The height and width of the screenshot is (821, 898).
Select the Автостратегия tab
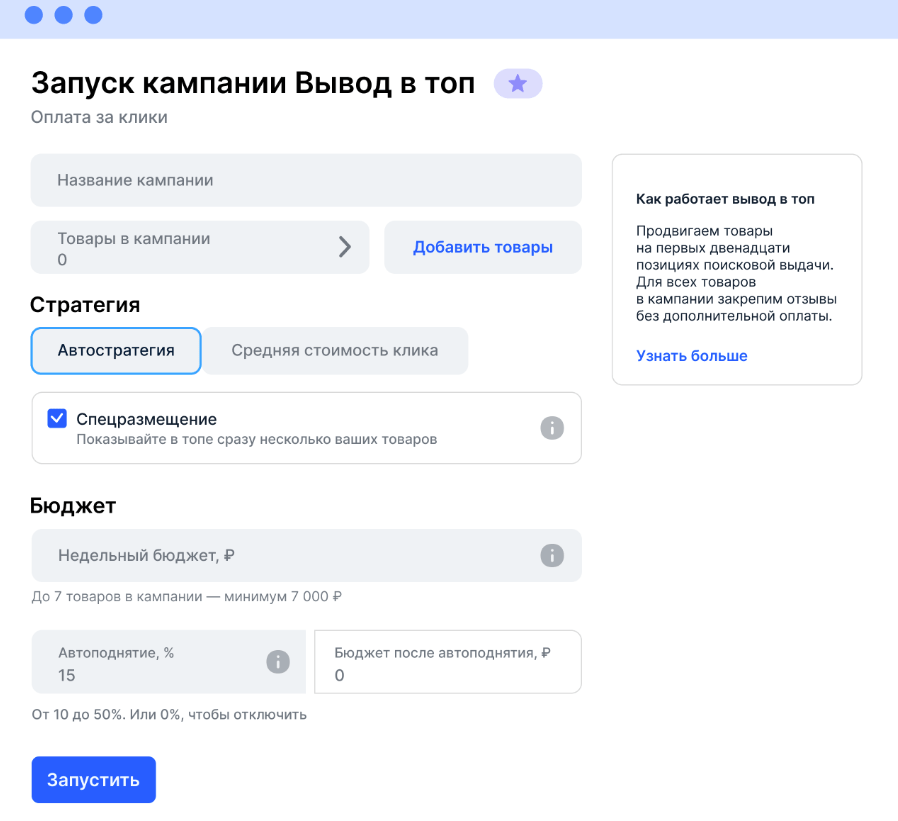pyautogui.click(x=116, y=351)
